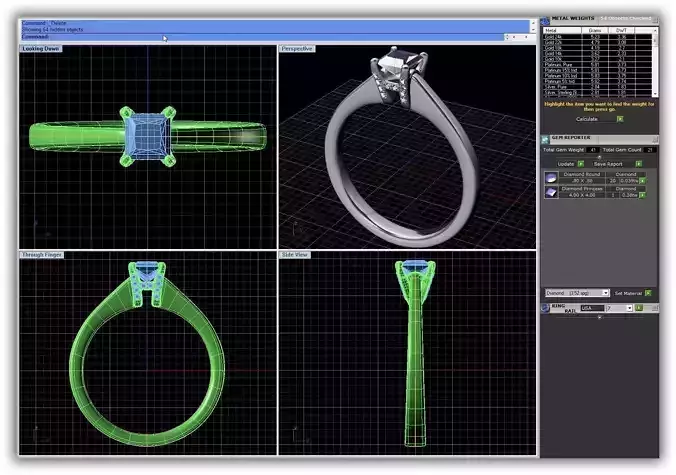Click the green Ring Rail go button

638,308
